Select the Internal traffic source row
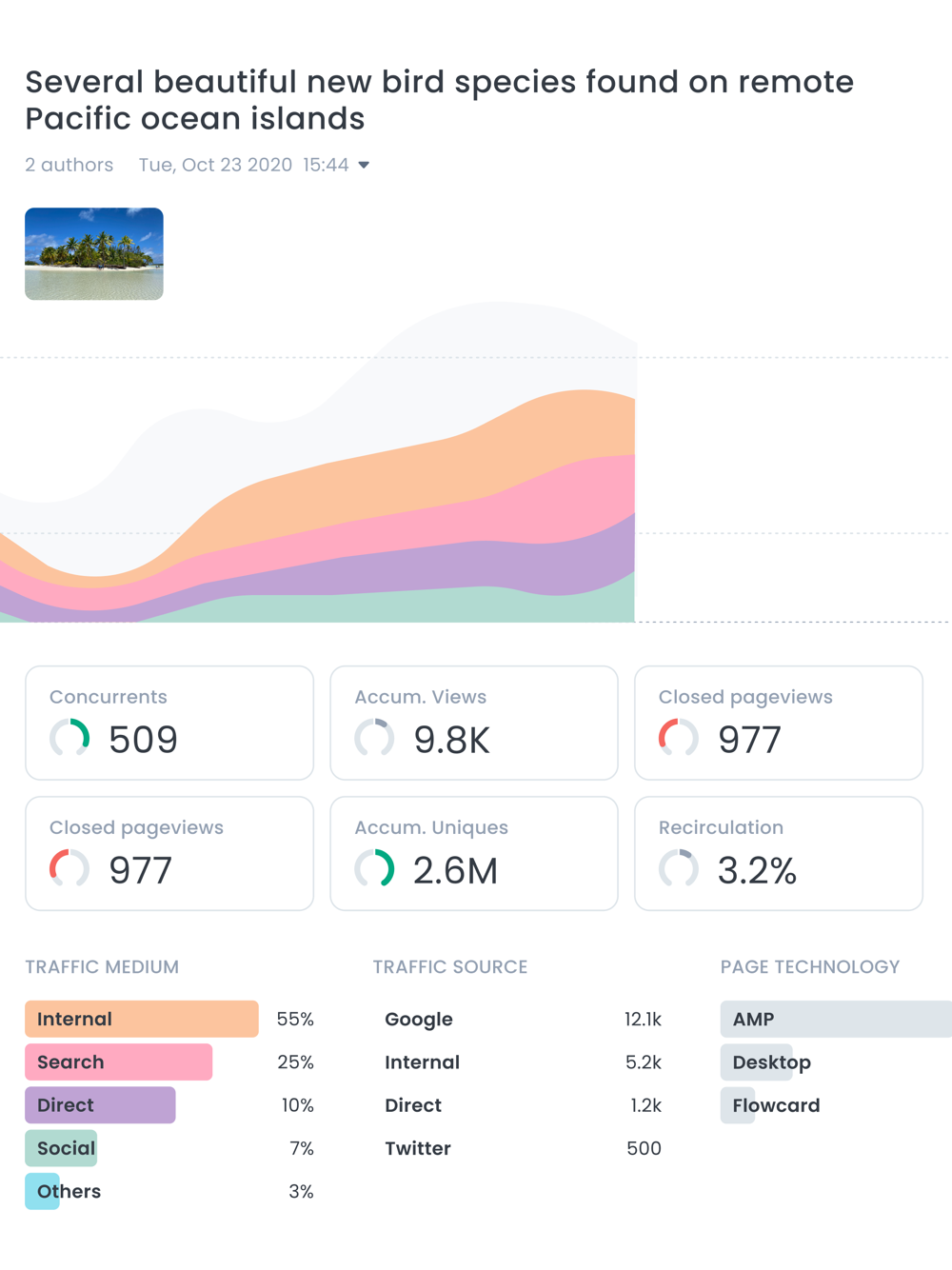 coord(523,1062)
